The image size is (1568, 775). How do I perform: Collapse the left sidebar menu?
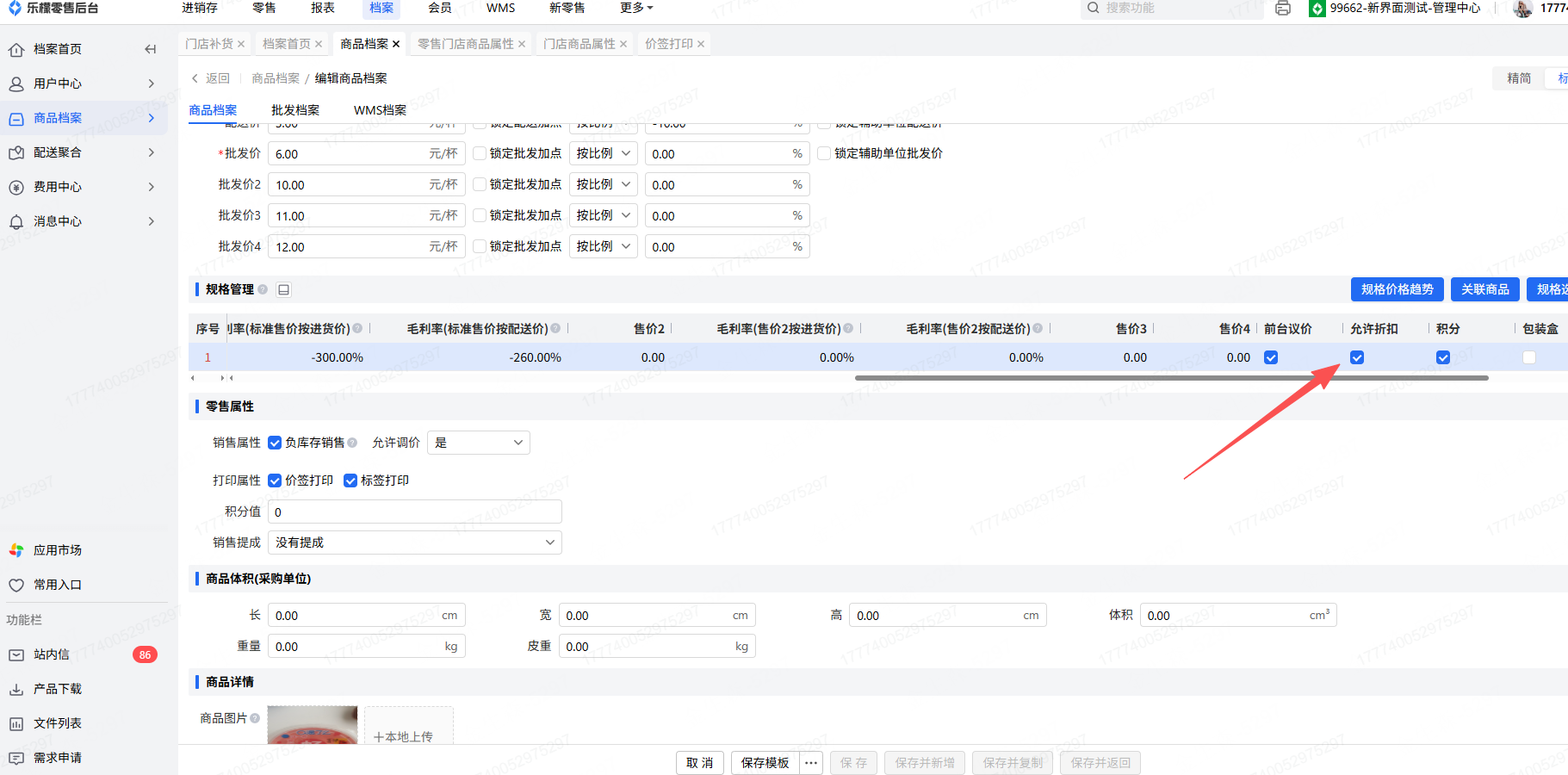coord(151,49)
